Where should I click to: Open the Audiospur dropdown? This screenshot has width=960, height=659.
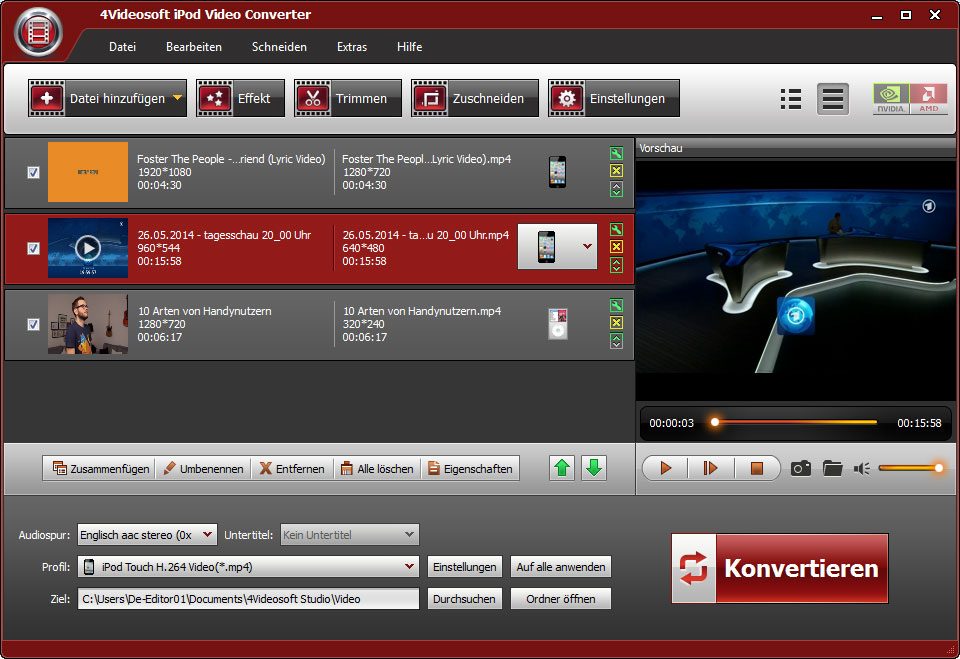tap(147, 535)
